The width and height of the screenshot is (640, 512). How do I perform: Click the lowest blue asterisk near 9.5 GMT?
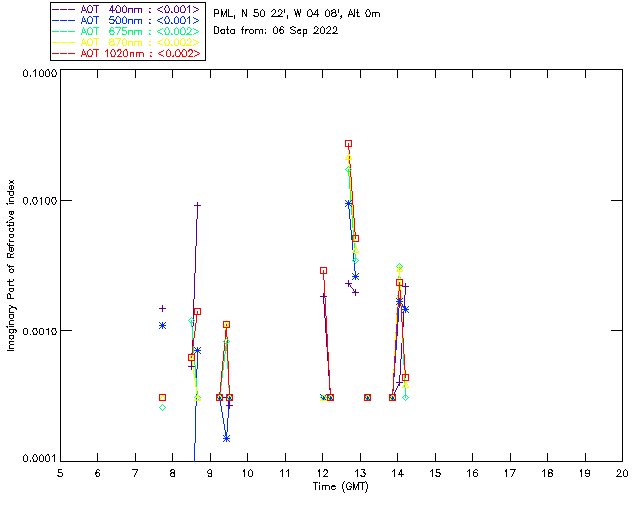[x=227, y=438]
